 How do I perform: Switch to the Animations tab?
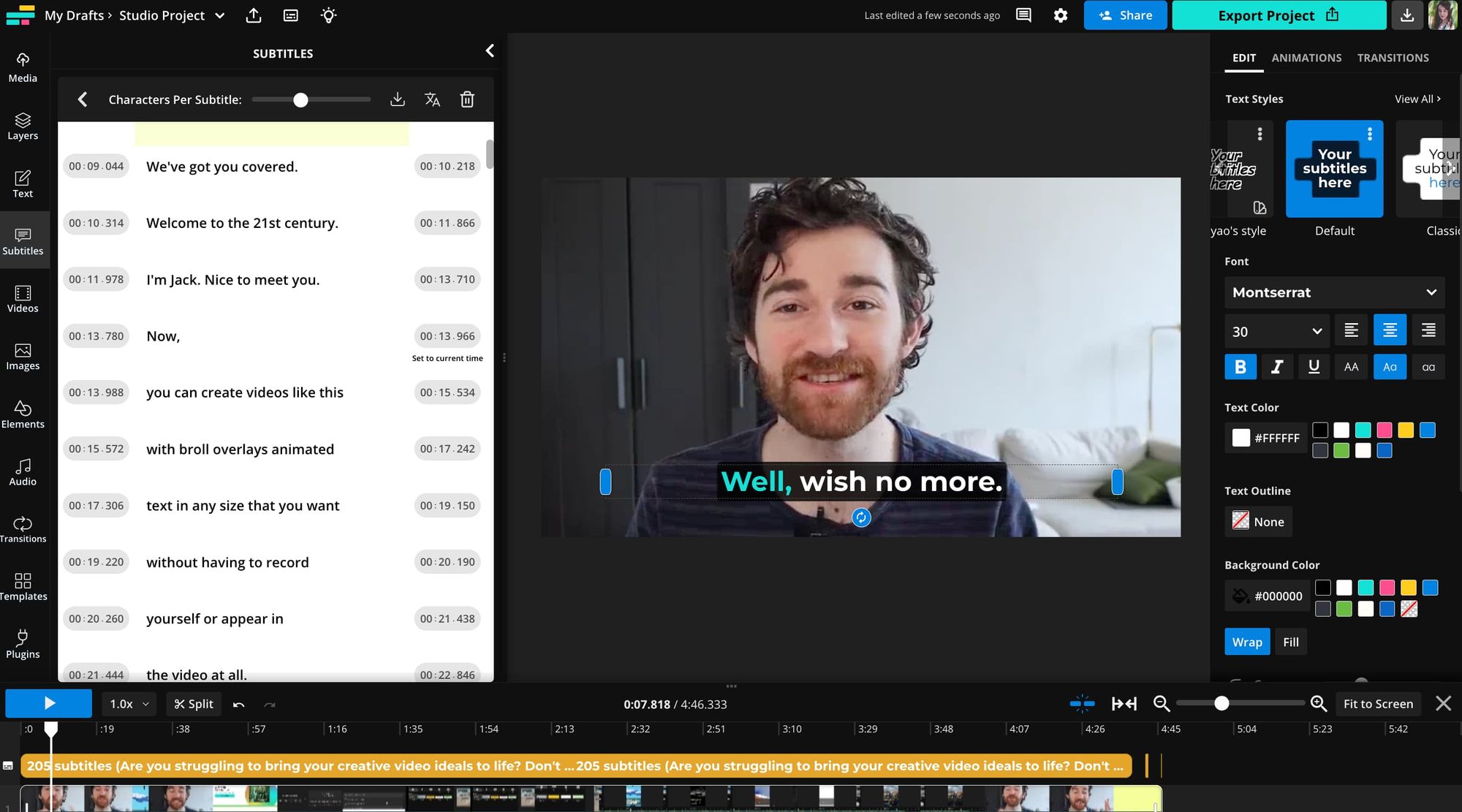(x=1306, y=58)
